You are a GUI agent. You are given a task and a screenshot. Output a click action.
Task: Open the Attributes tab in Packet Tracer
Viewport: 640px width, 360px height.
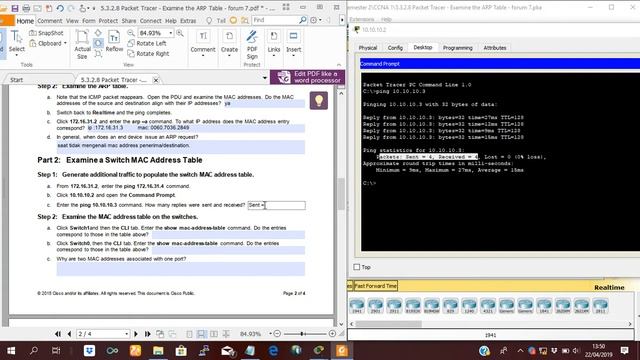495,48
